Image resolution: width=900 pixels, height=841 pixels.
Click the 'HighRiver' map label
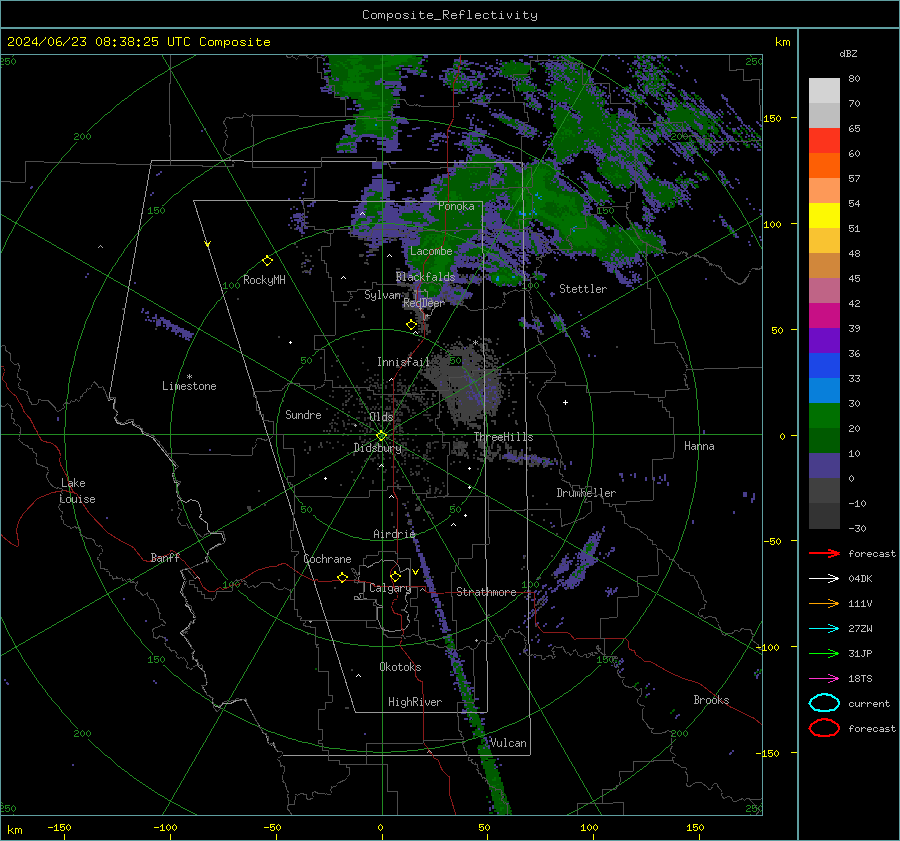415,702
